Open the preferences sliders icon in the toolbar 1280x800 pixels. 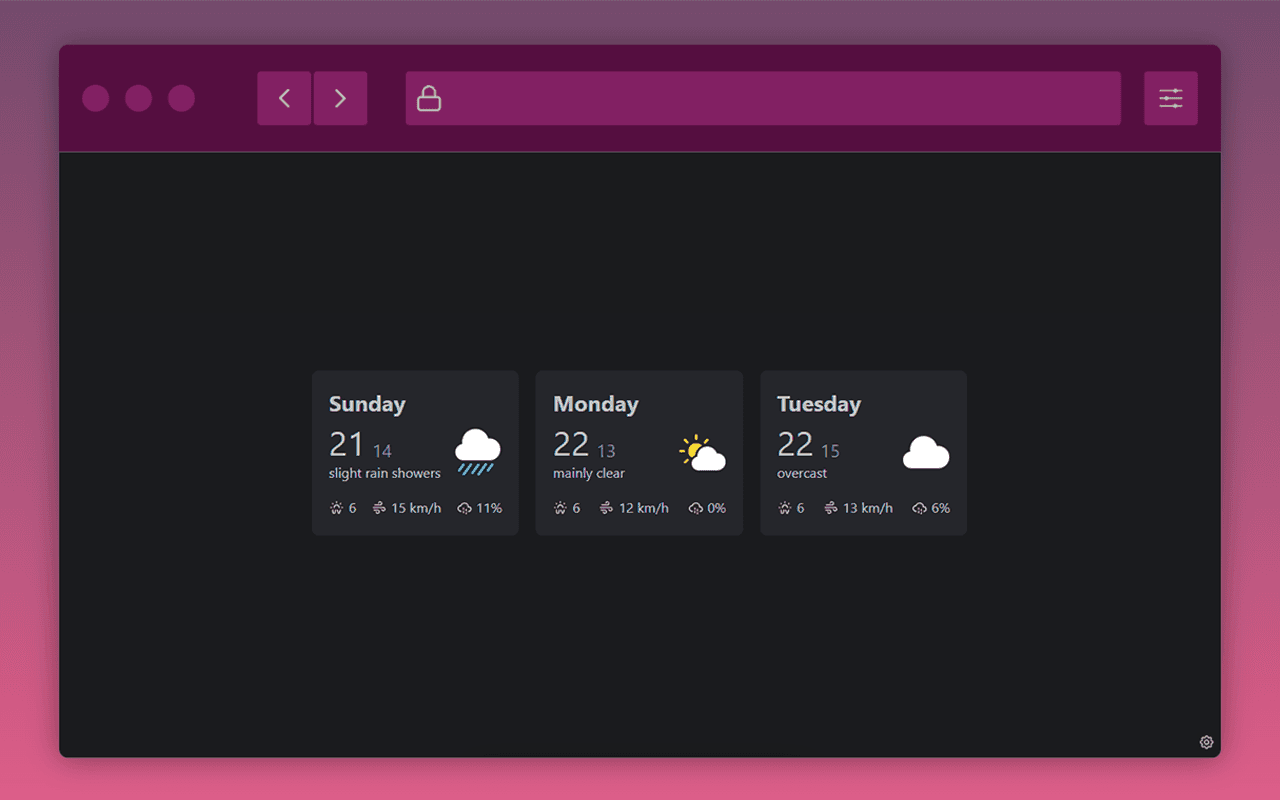point(1170,98)
